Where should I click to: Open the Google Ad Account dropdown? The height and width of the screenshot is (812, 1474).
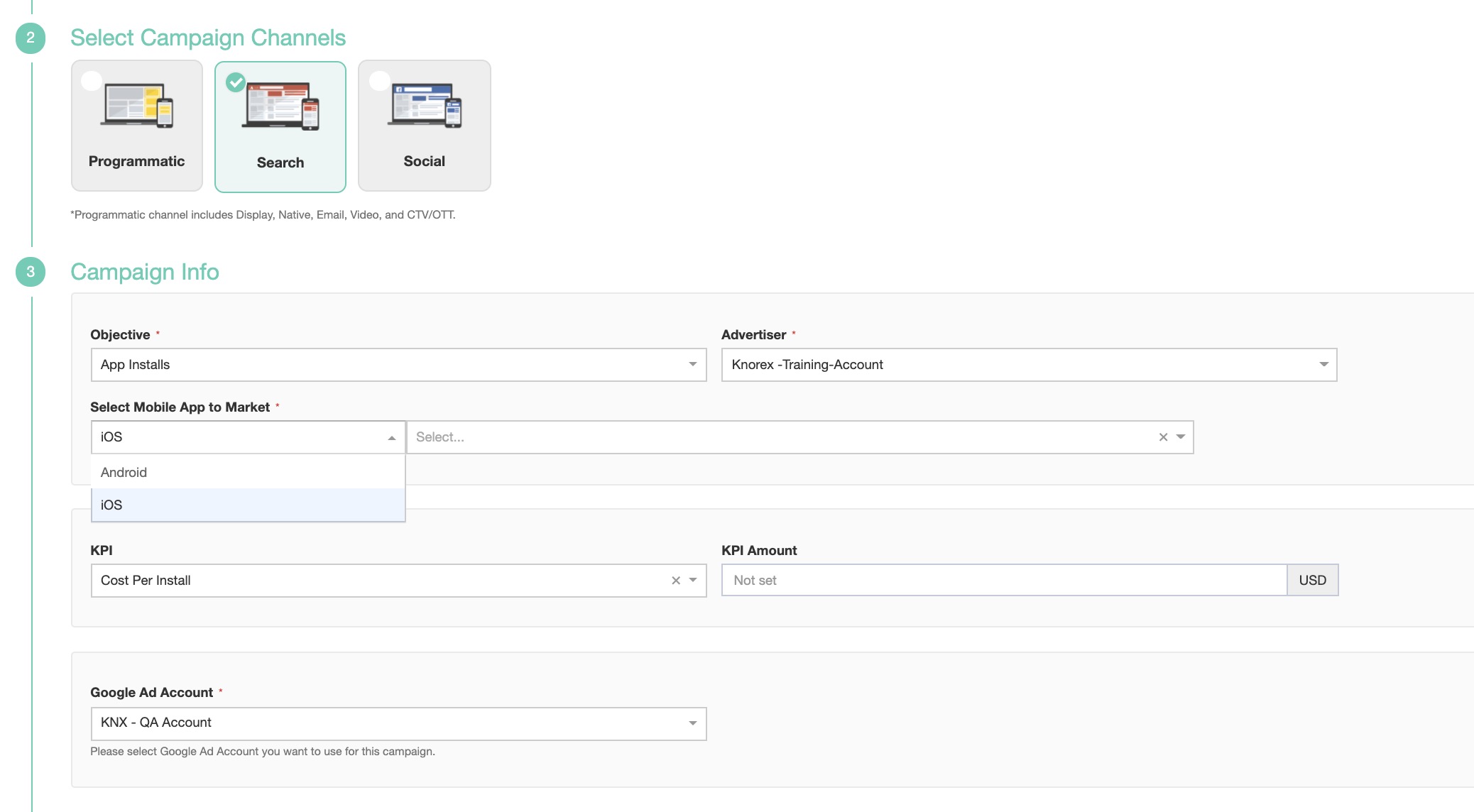coord(398,723)
